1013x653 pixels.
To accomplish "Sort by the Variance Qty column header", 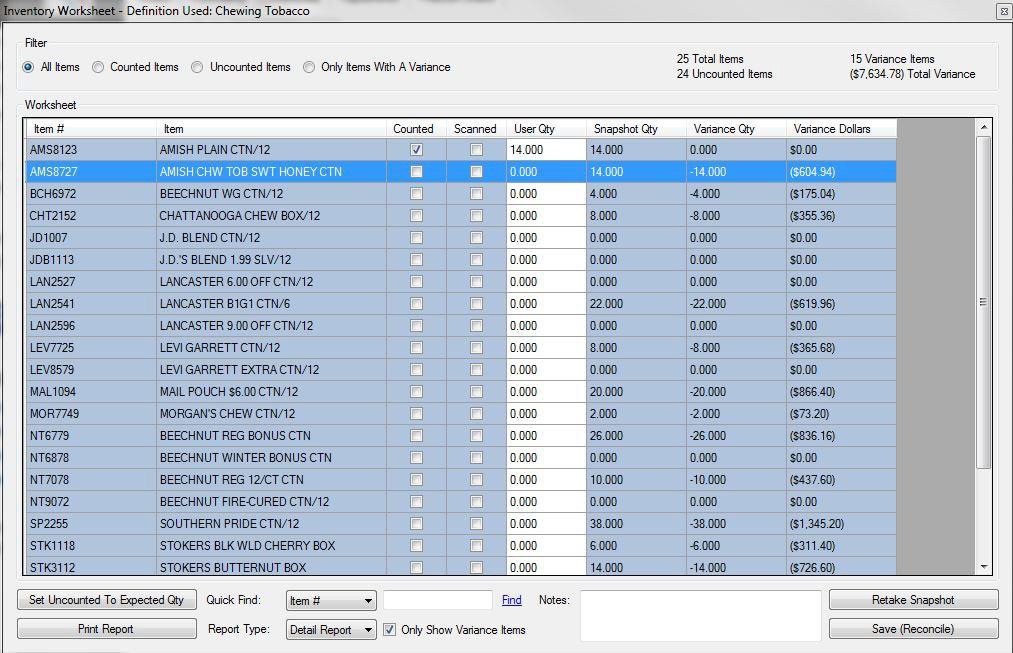I will (736, 129).
